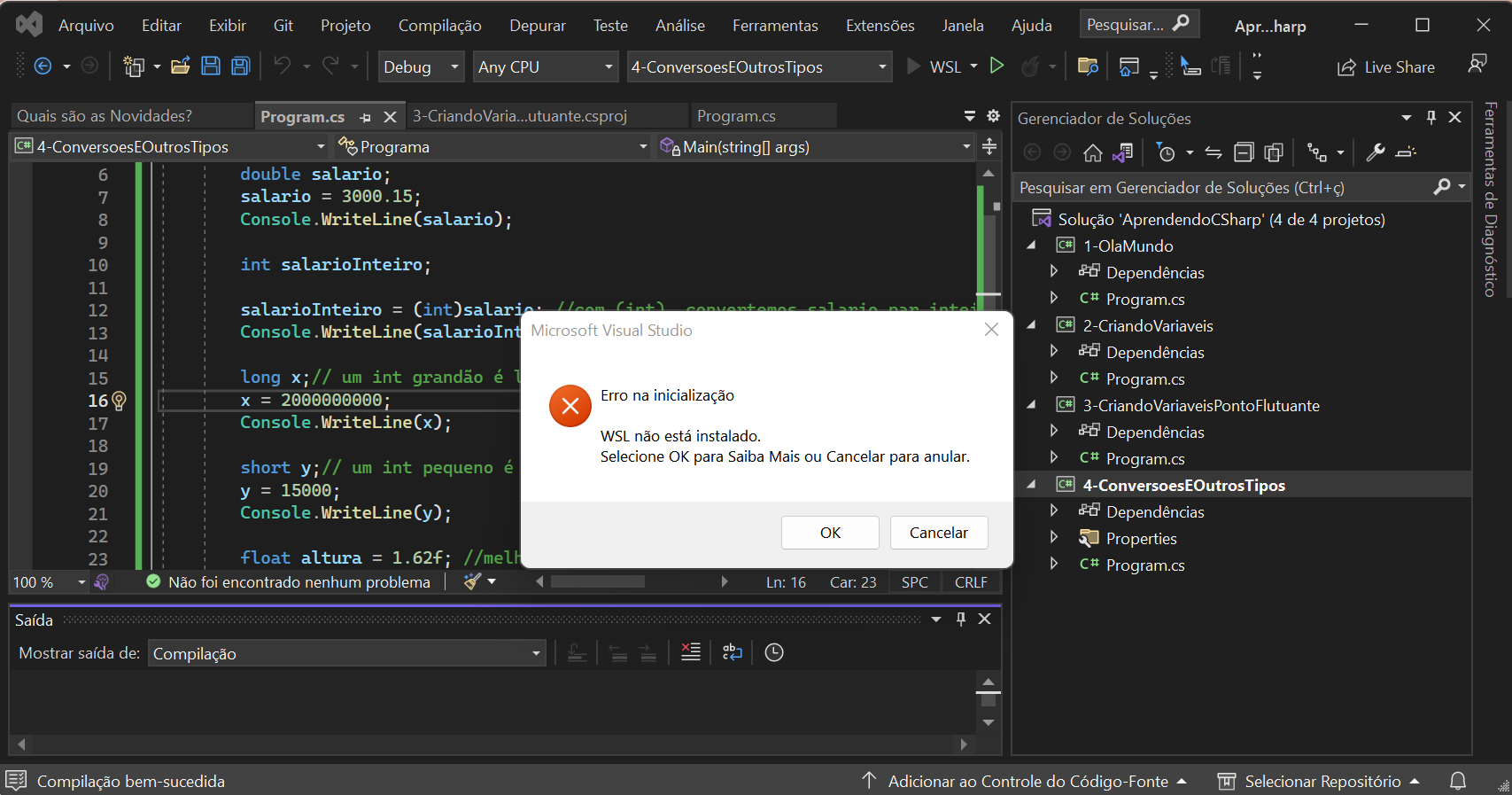Pin the Output (Saída) panel
Image resolution: width=1512 pixels, height=795 pixels.
click(961, 619)
